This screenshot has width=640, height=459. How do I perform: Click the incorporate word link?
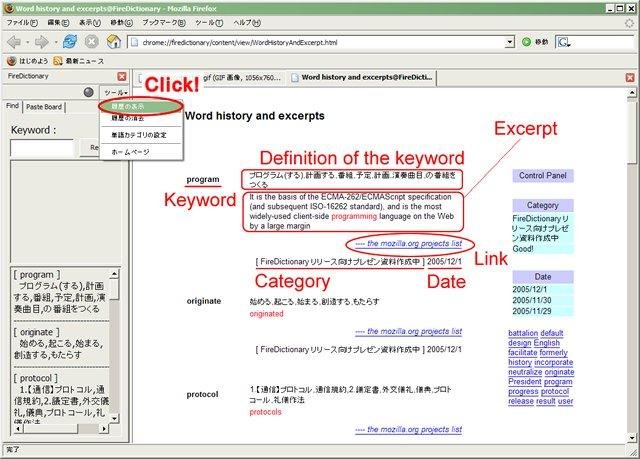coord(553,362)
